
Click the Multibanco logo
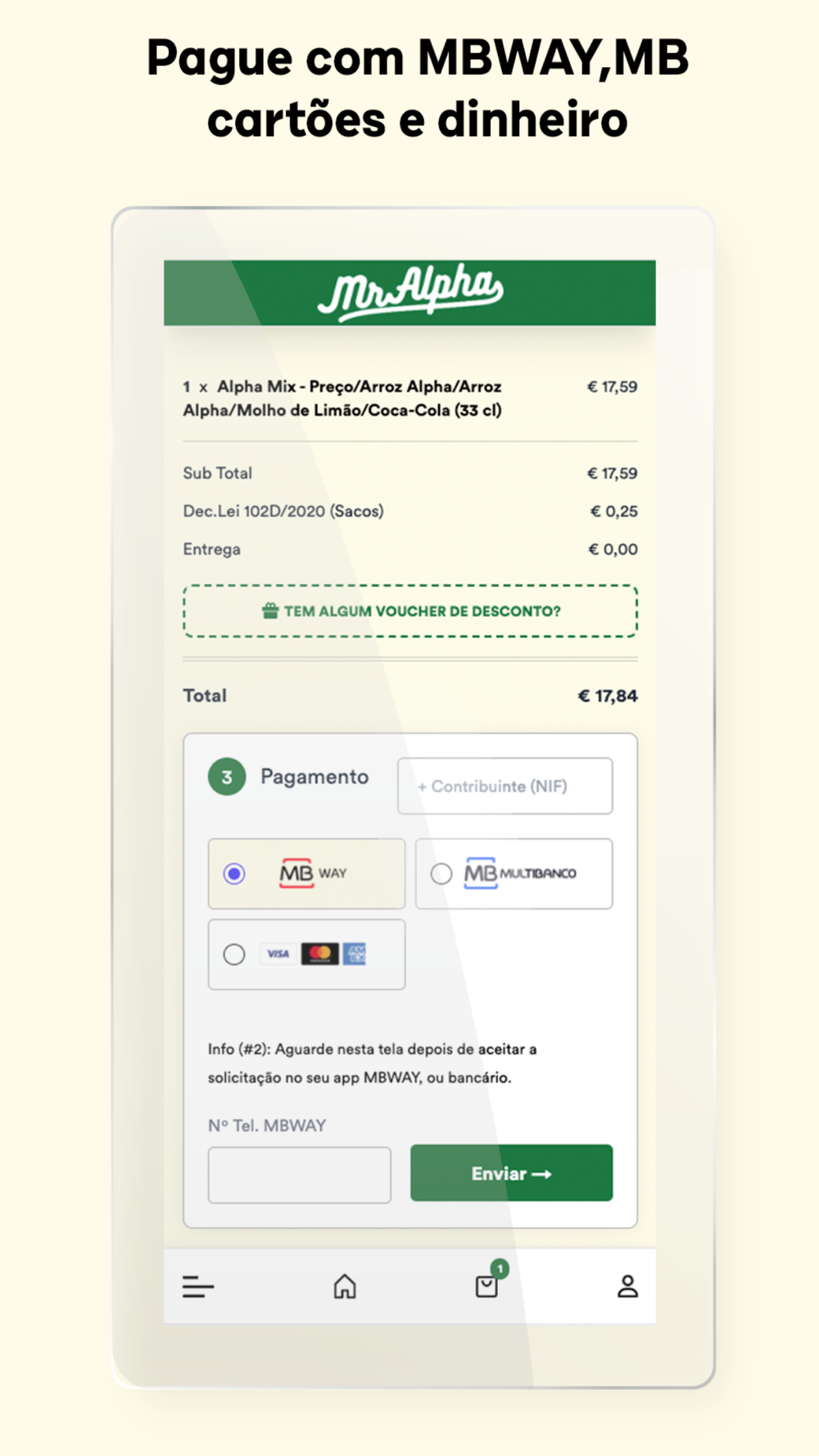(x=520, y=873)
